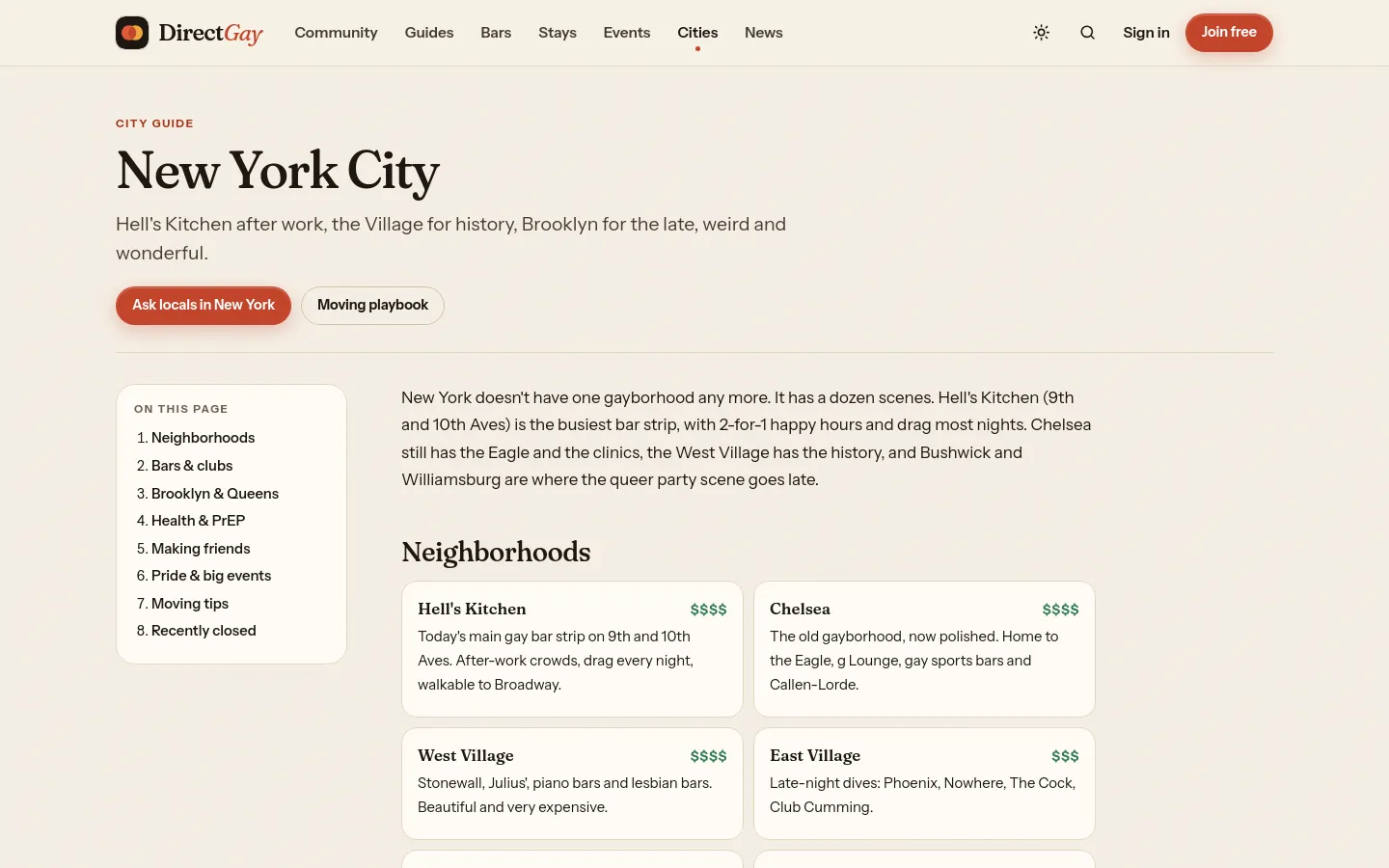Click the ON THIS PAGE sidebar heading

click(x=181, y=409)
